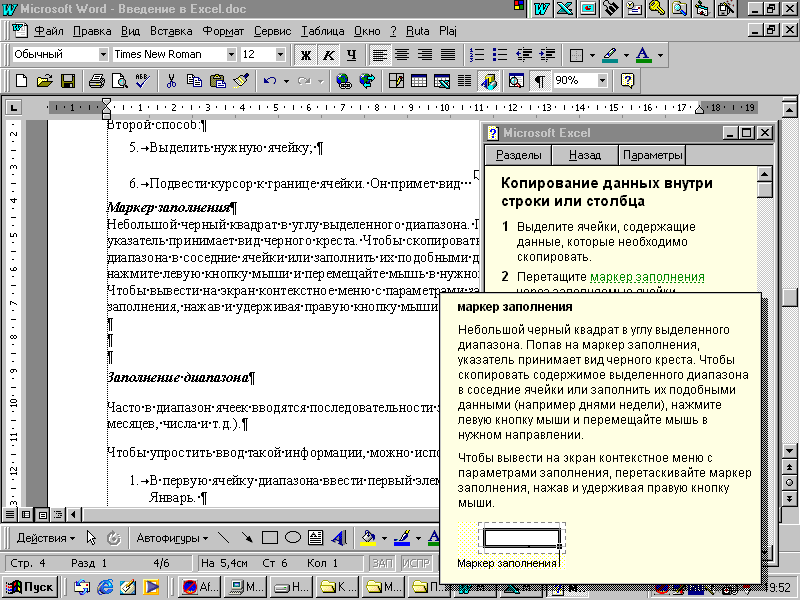
Task: Click the numbered list icon
Action: point(477,55)
